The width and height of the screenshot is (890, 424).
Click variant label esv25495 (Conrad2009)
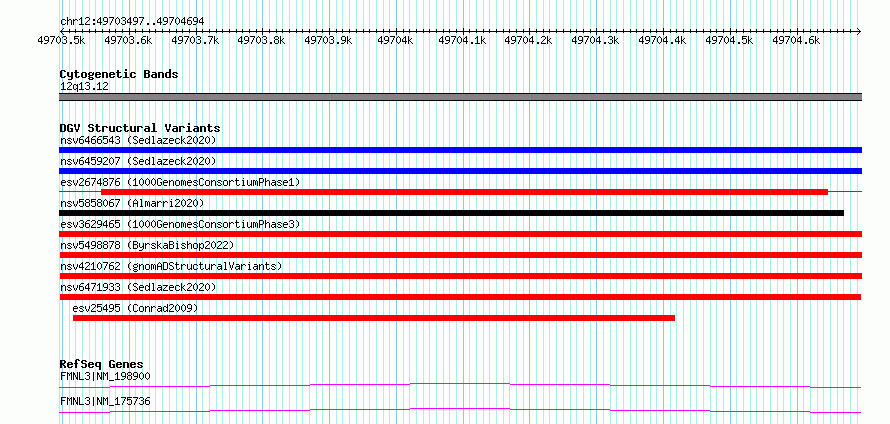point(135,308)
